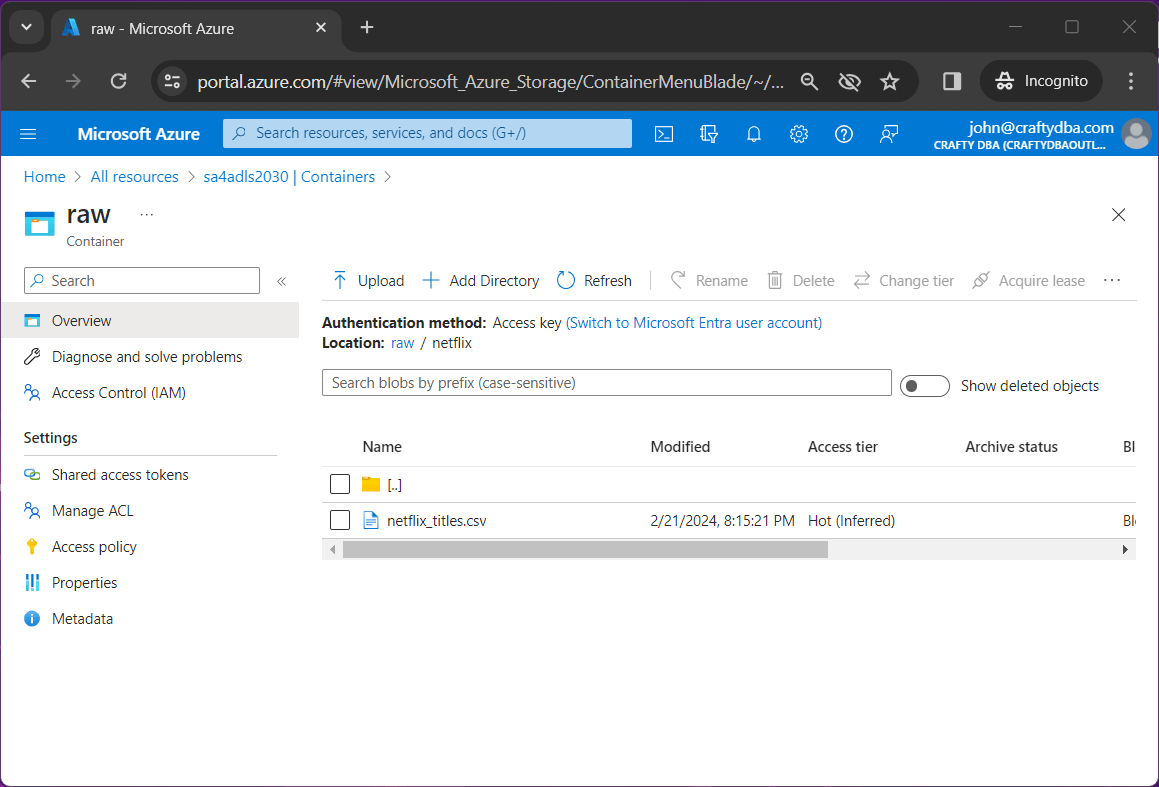Refresh the container blob list
Viewport: 1159px width, 787px height.
click(x=594, y=281)
